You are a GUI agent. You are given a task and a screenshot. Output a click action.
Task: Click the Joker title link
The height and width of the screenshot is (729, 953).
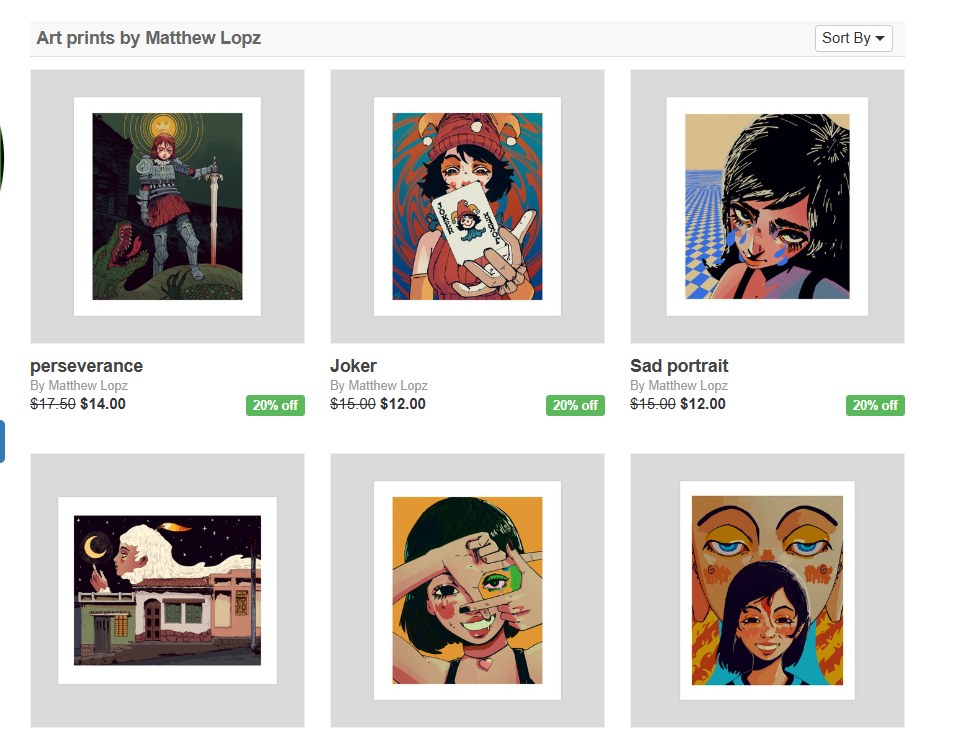pos(354,366)
